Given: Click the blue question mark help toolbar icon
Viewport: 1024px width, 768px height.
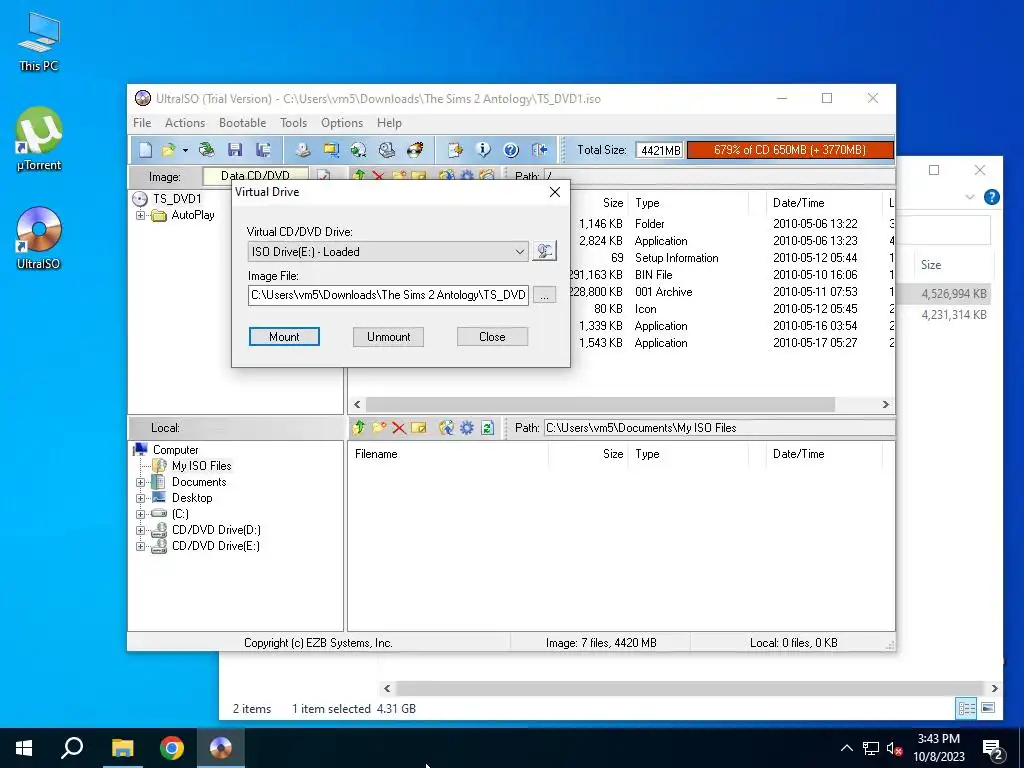Looking at the screenshot, I should pos(511,150).
